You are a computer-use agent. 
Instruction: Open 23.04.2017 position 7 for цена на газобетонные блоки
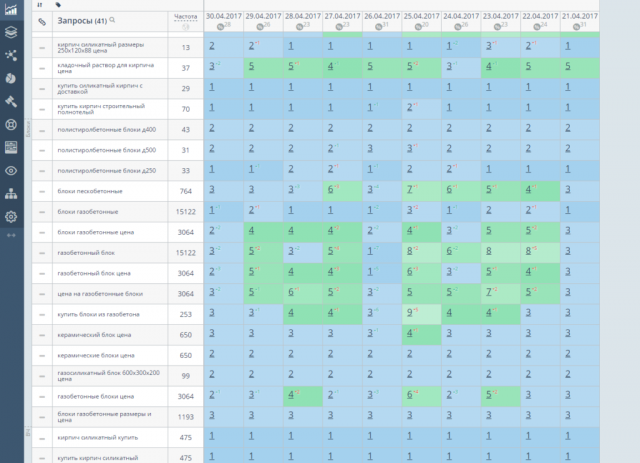click(x=489, y=292)
